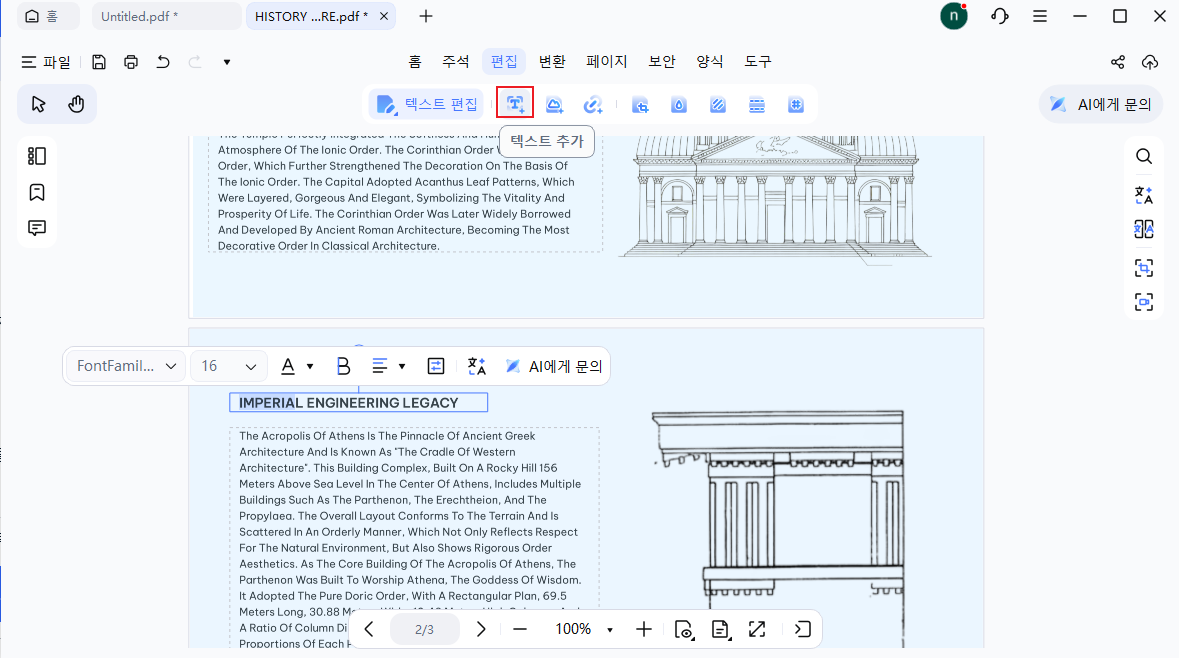Open the comments panel

[x=37, y=227]
